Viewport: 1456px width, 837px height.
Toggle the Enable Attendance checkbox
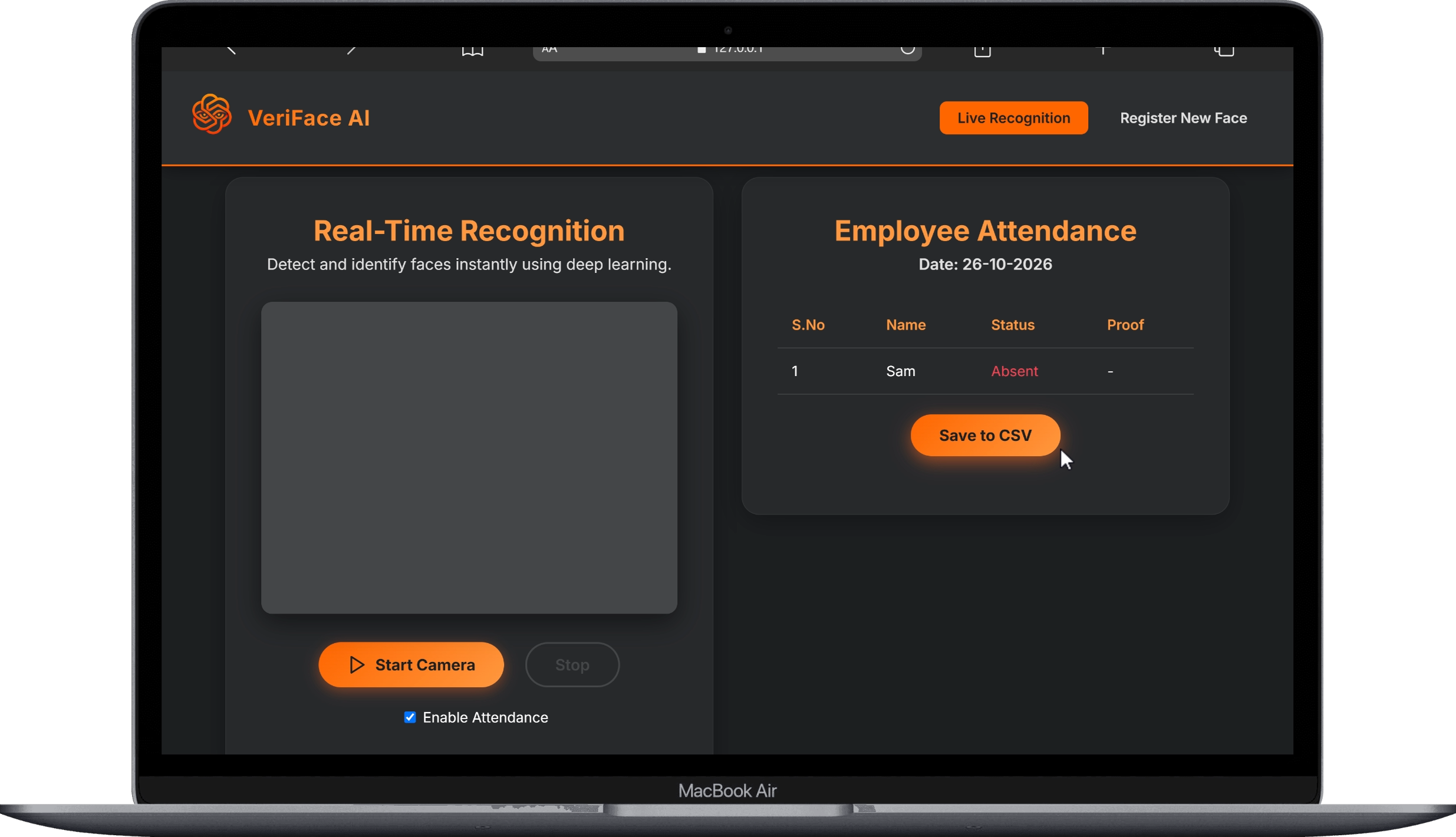point(410,717)
